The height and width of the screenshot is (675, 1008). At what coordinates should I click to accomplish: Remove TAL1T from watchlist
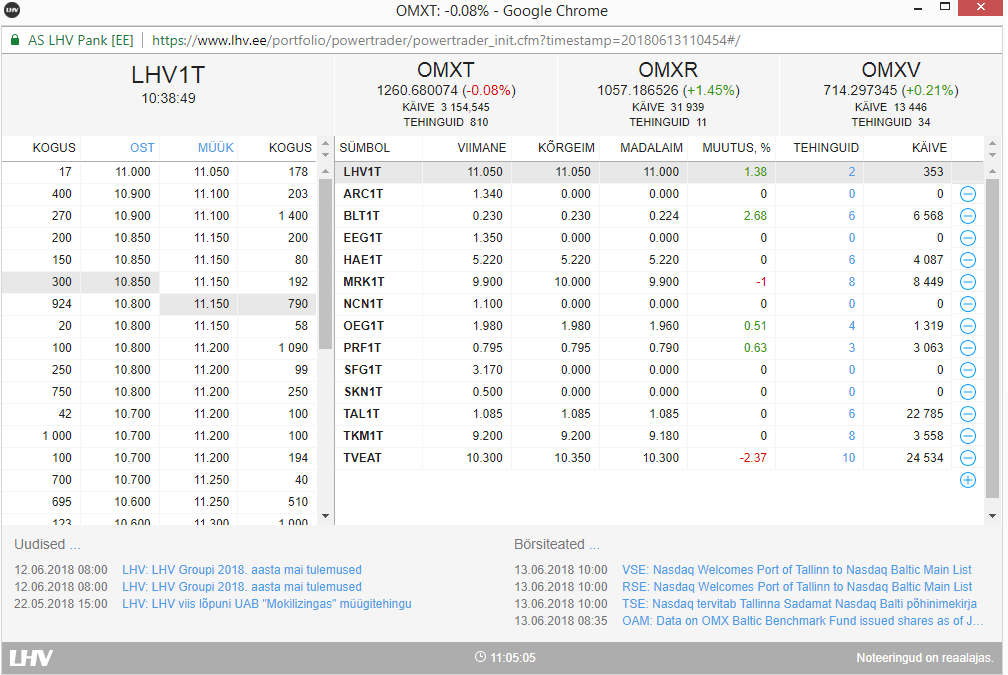pyautogui.click(x=968, y=414)
